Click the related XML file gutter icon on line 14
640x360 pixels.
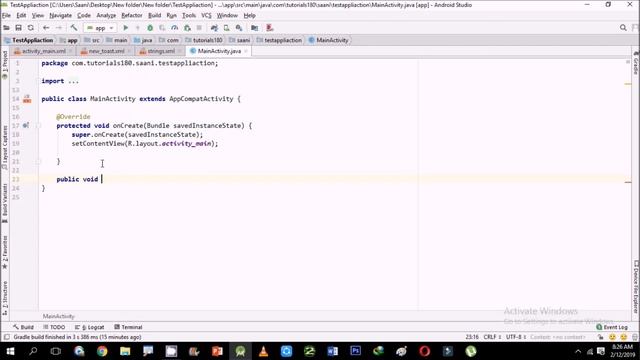click(x=27, y=99)
